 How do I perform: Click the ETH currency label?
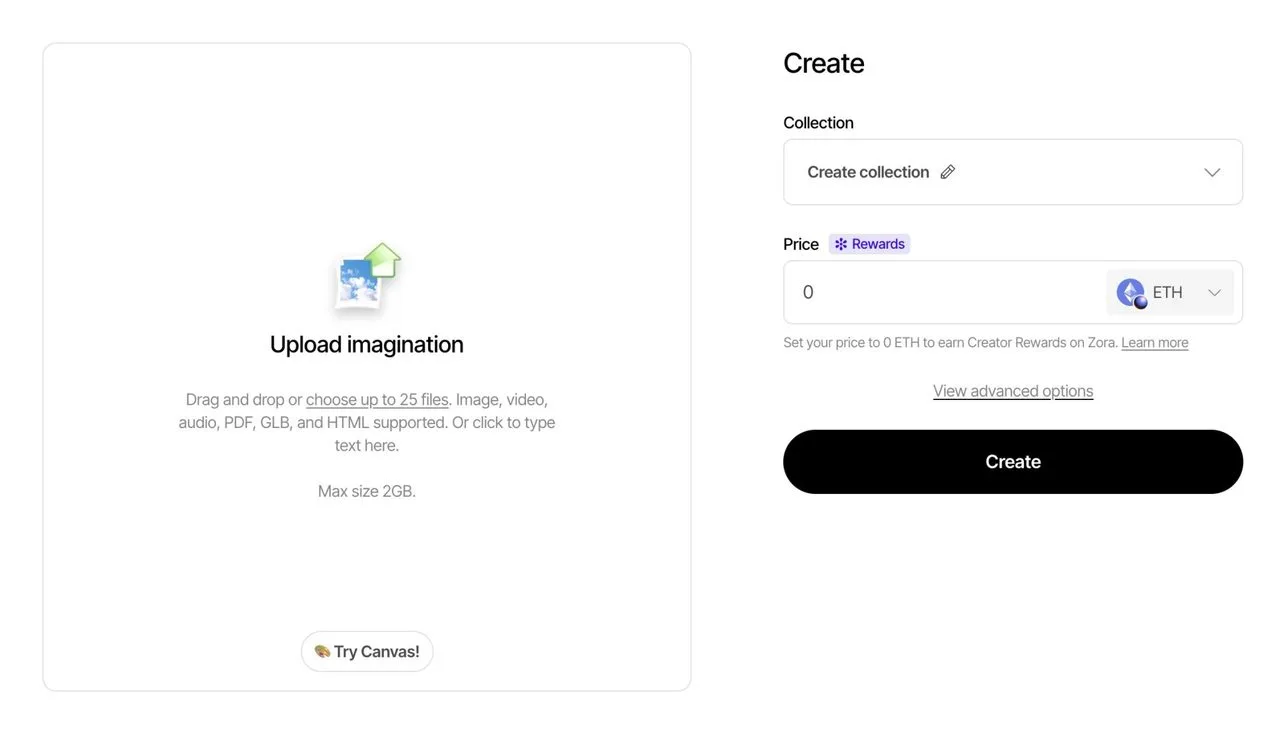1167,292
